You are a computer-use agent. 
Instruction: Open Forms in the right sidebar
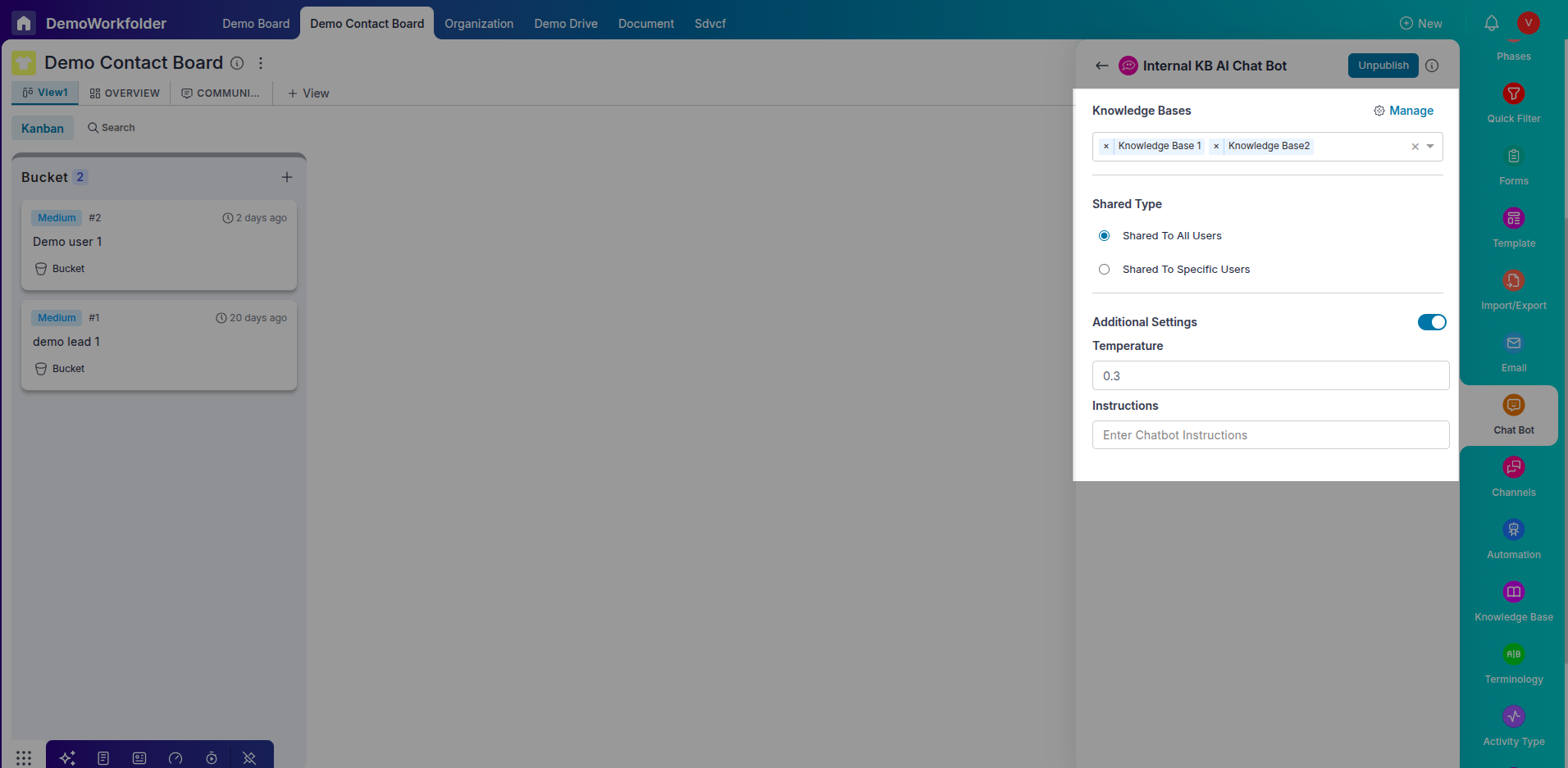(1514, 165)
